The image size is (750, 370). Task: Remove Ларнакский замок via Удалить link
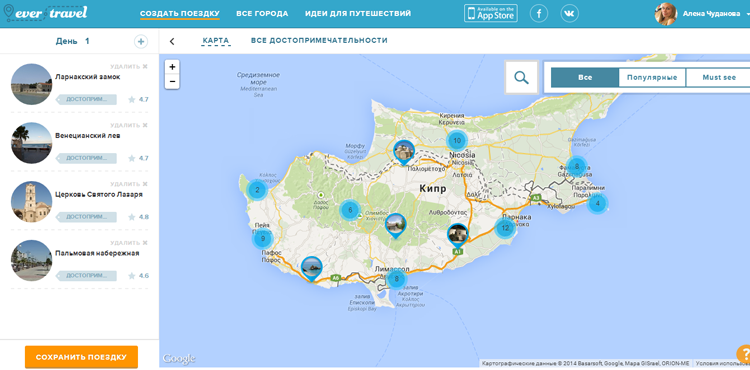point(129,66)
